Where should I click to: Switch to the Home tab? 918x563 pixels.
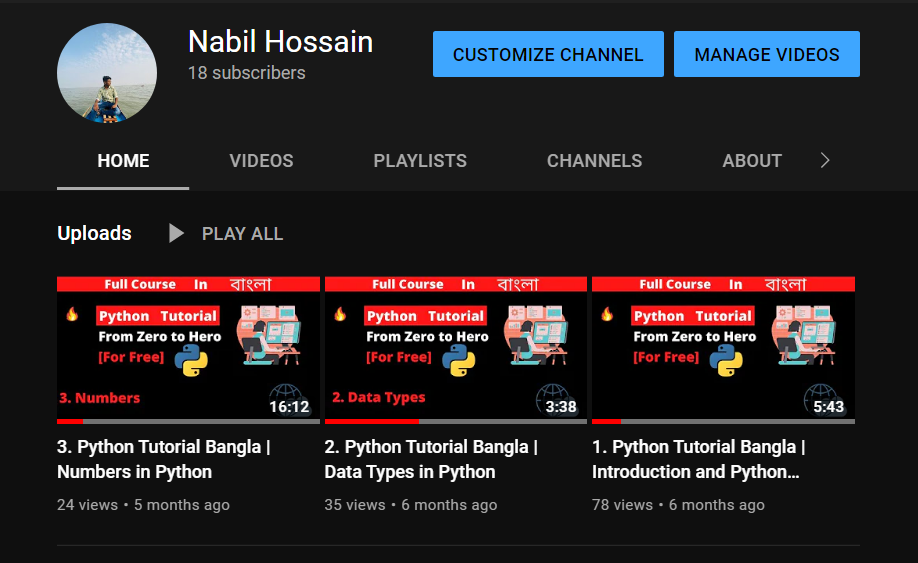(123, 161)
